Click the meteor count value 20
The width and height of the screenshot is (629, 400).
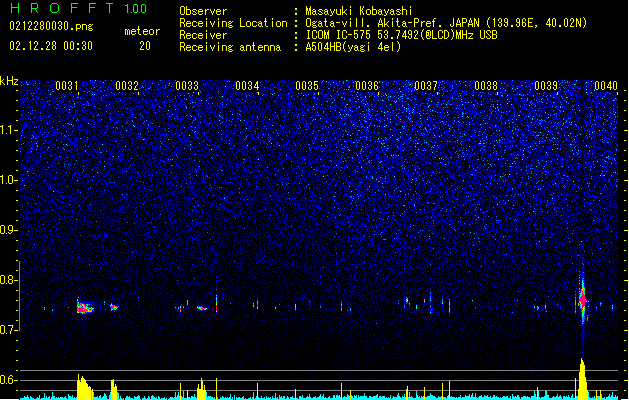tap(145, 46)
